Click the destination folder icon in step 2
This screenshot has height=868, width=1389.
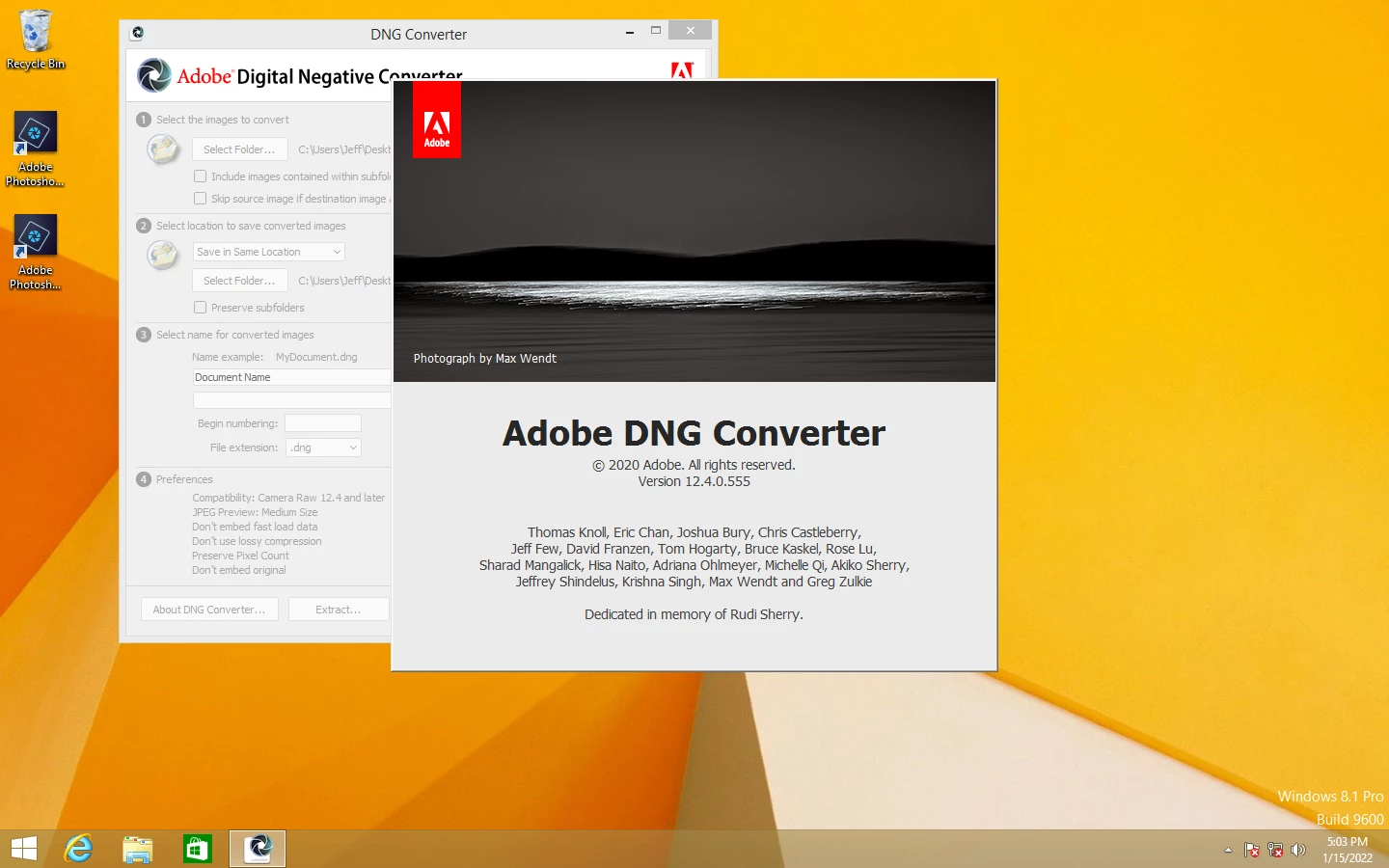pyautogui.click(x=163, y=255)
